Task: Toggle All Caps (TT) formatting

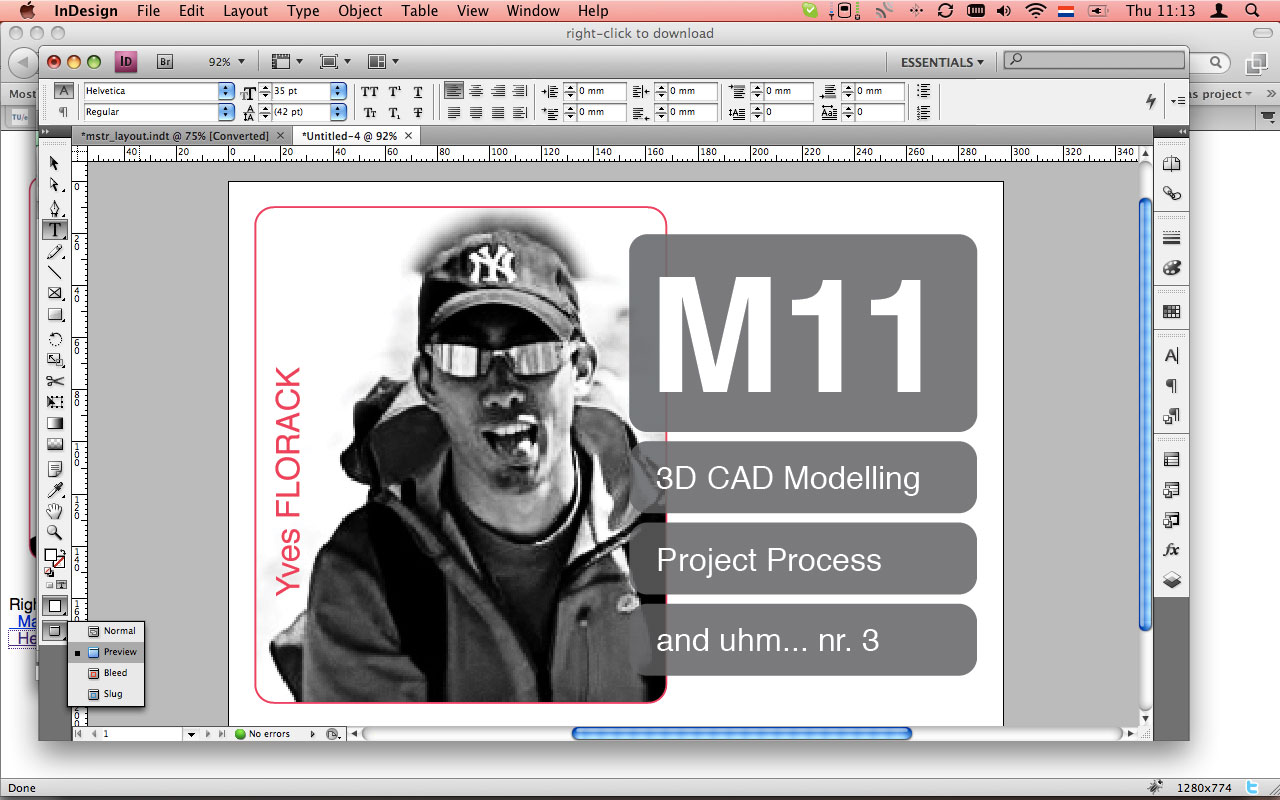Action: pyautogui.click(x=370, y=91)
